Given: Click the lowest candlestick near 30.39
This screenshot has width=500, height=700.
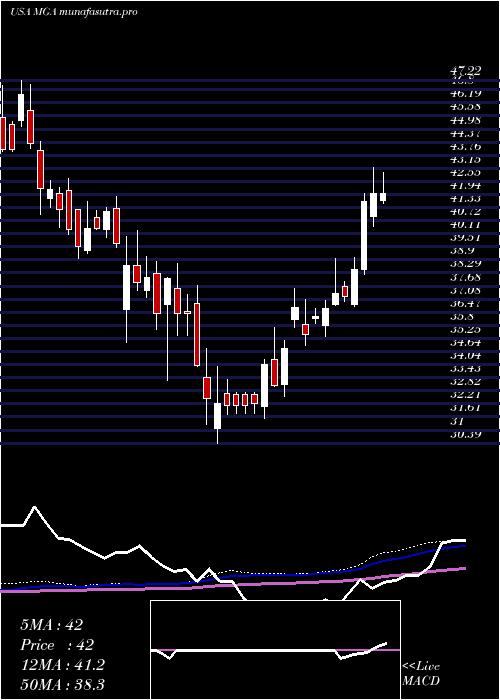Looking at the screenshot, I should 217,416.
